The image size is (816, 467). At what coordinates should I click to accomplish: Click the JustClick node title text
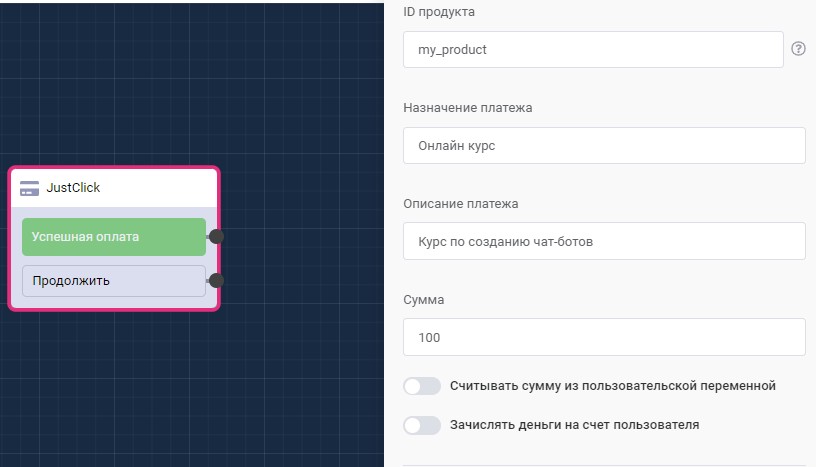tap(73, 188)
